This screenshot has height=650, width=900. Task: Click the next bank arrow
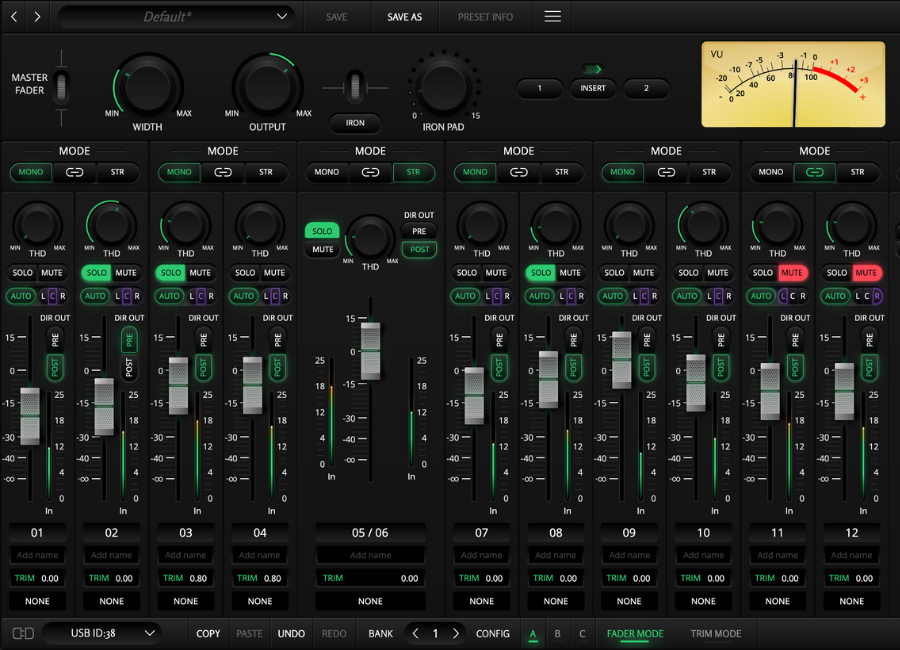coord(456,633)
